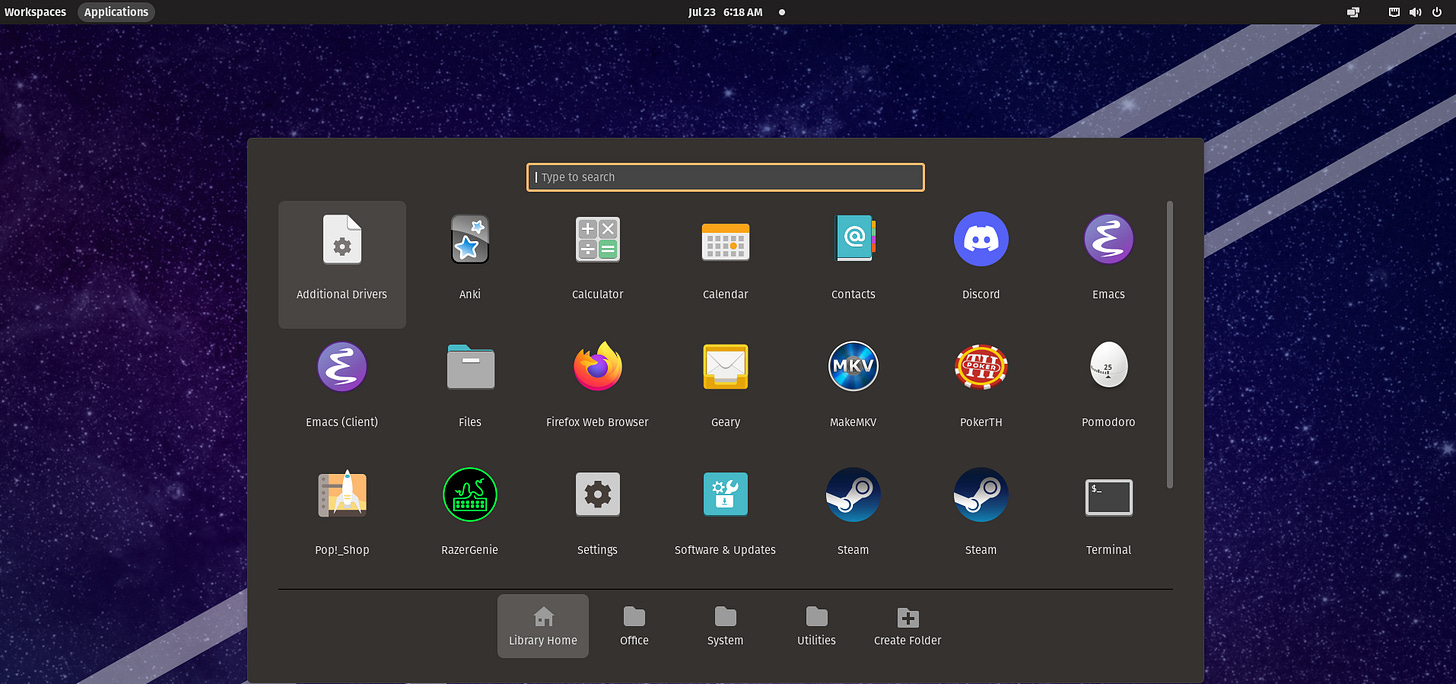Launch the MakeMKV app
Image resolution: width=1456 pixels, height=684 pixels.
[853, 392]
